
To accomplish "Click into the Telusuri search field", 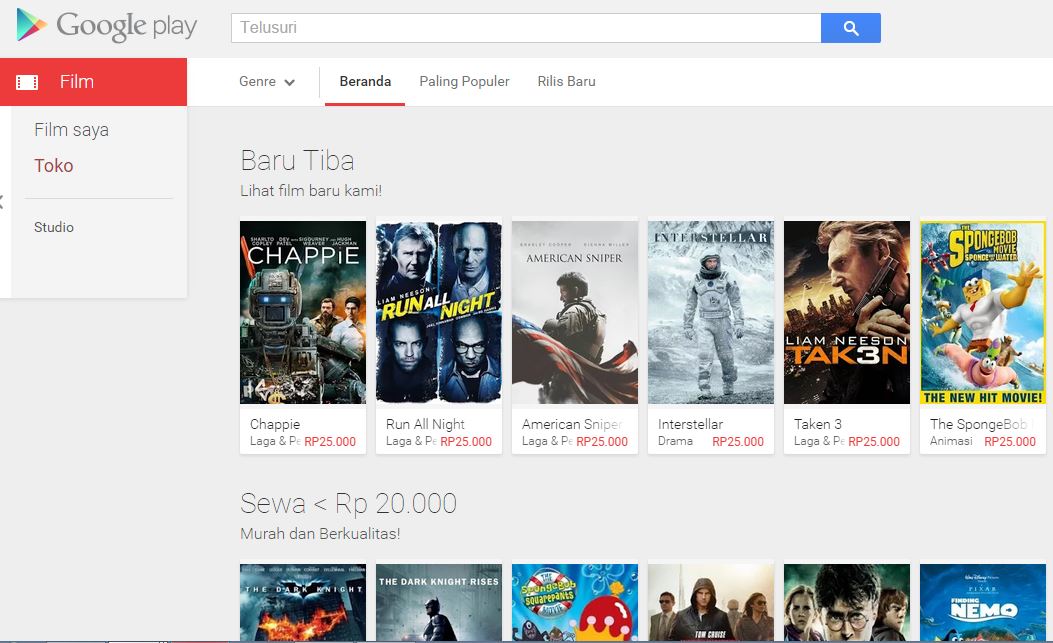I will (525, 28).
